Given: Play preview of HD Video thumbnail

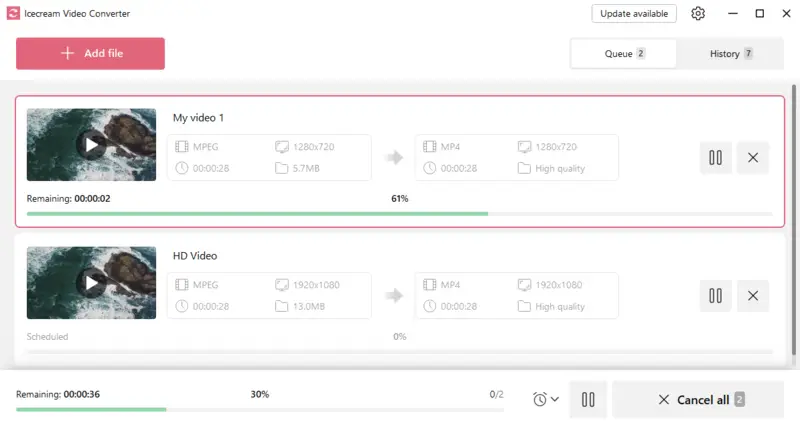Looking at the screenshot, I should point(91,283).
